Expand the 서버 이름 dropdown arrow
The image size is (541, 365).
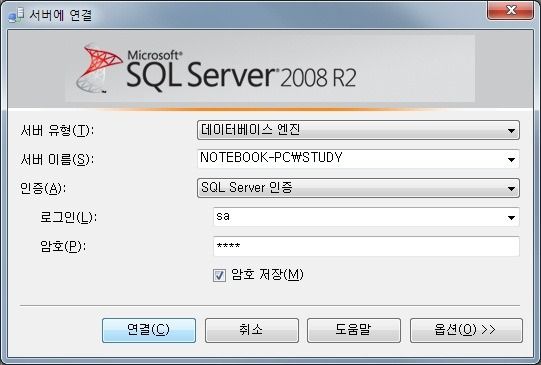pyautogui.click(x=511, y=159)
